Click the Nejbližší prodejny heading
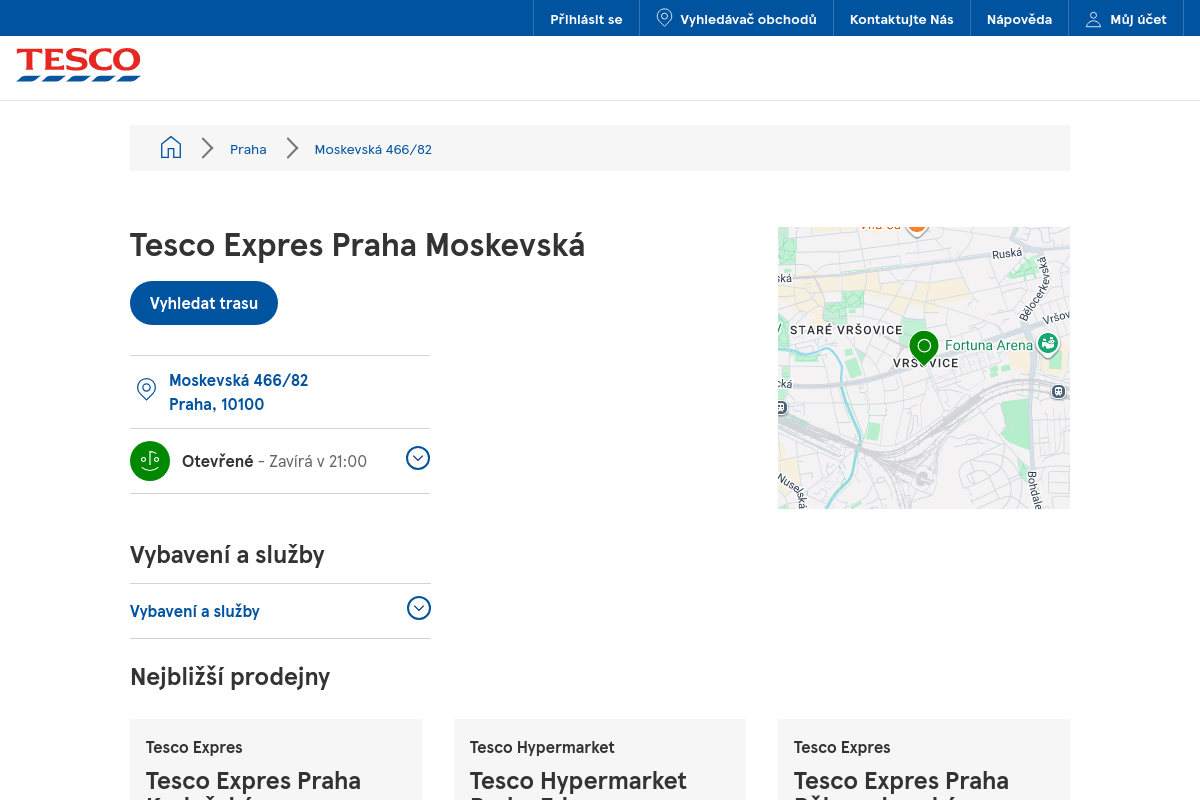The height and width of the screenshot is (800, 1200). pos(230,677)
